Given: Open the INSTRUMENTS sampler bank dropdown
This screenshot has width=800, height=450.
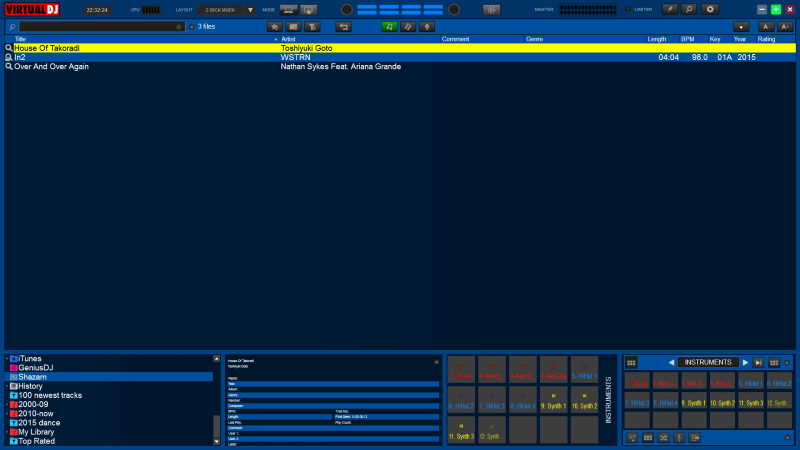Looking at the screenshot, I should click(708, 362).
